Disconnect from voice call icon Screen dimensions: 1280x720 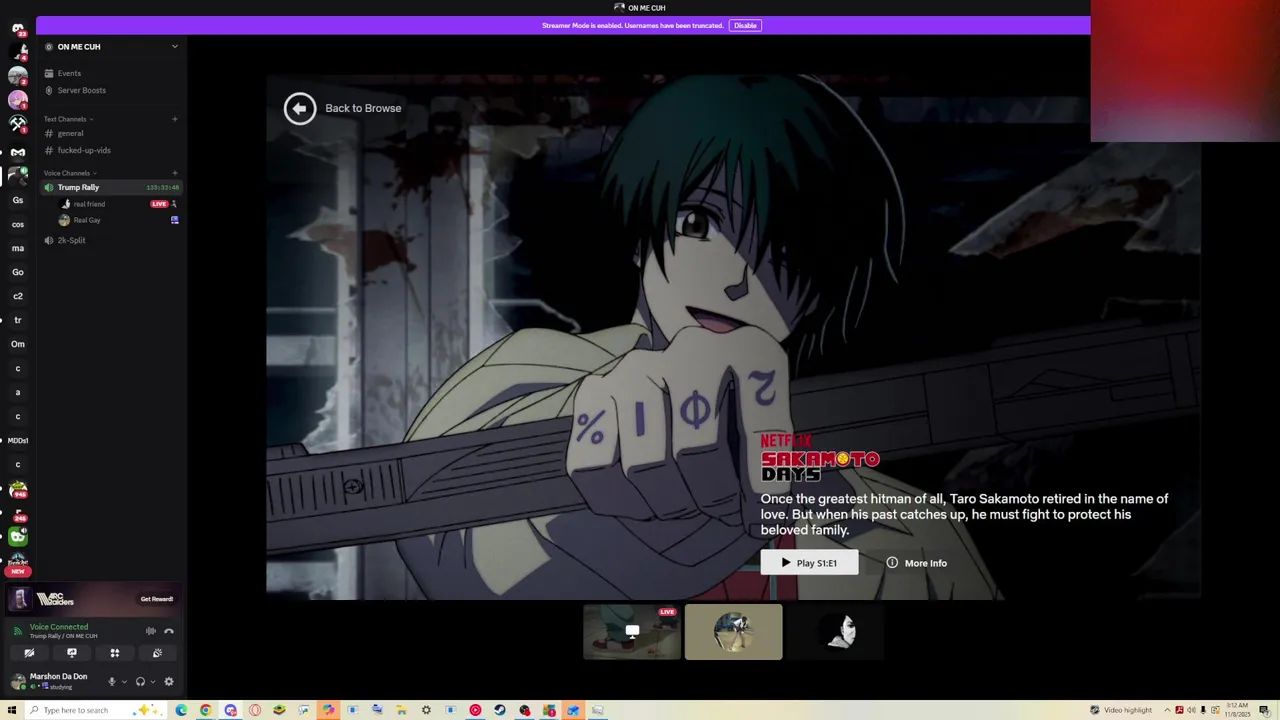[x=169, y=631]
